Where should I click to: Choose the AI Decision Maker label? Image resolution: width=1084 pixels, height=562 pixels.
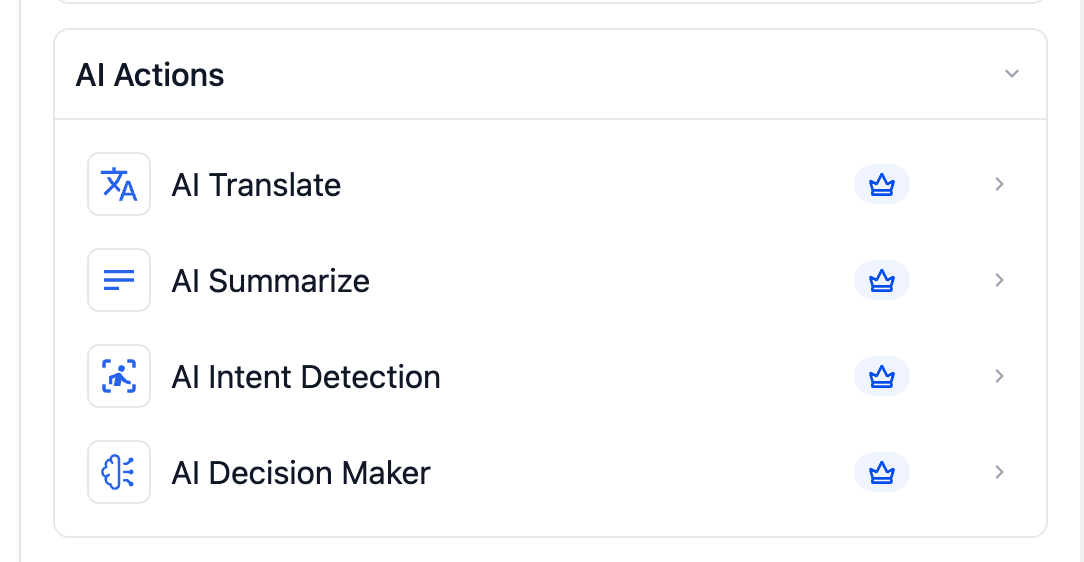[301, 473]
